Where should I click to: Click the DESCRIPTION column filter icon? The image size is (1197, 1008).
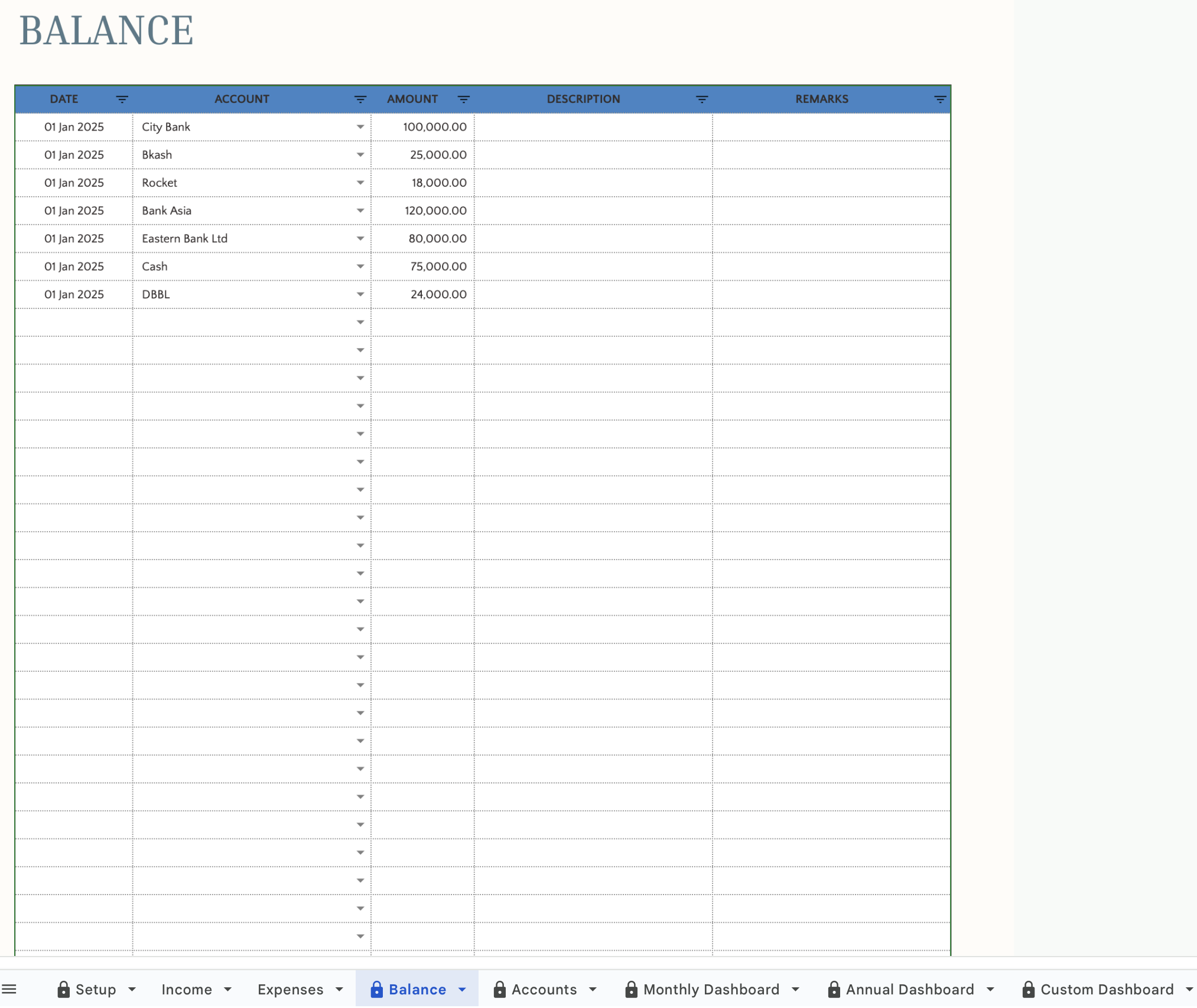tap(702, 99)
